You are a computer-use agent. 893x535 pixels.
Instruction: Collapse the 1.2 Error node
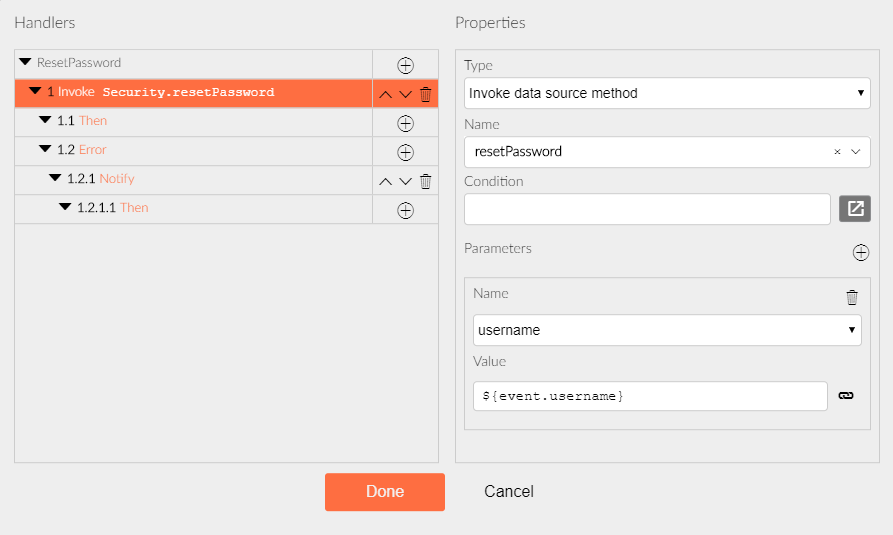click(x=45, y=149)
